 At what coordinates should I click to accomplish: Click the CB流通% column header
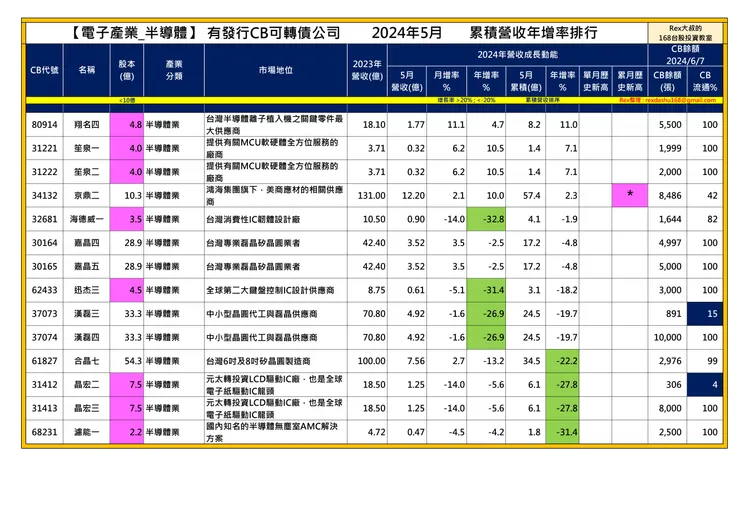click(705, 81)
